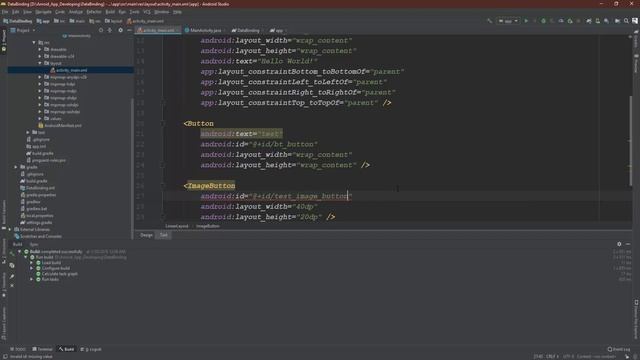Viewport: 640px width, 360px height.
Task: Sync project with Gradle files icon
Action: tap(589, 21)
